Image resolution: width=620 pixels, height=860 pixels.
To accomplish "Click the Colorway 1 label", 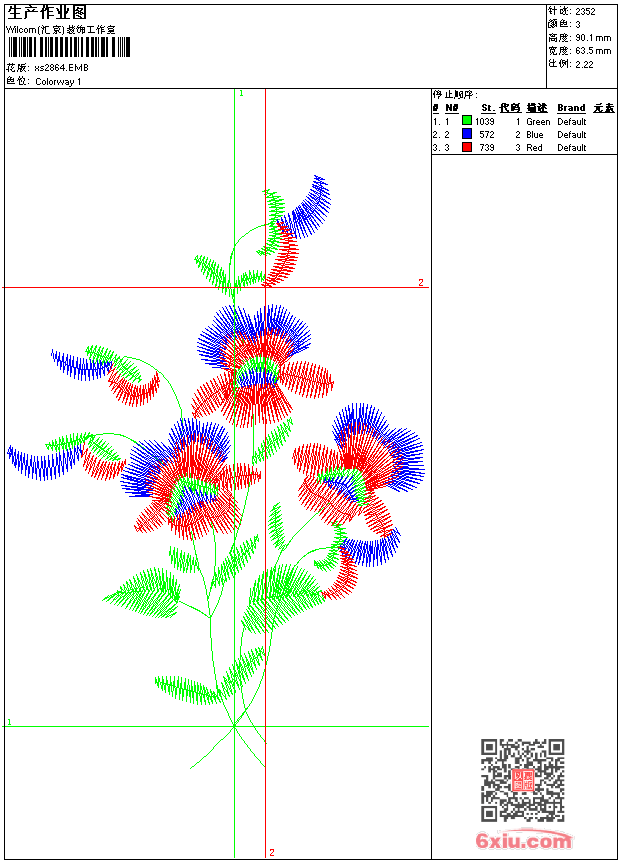I will coord(58,82).
